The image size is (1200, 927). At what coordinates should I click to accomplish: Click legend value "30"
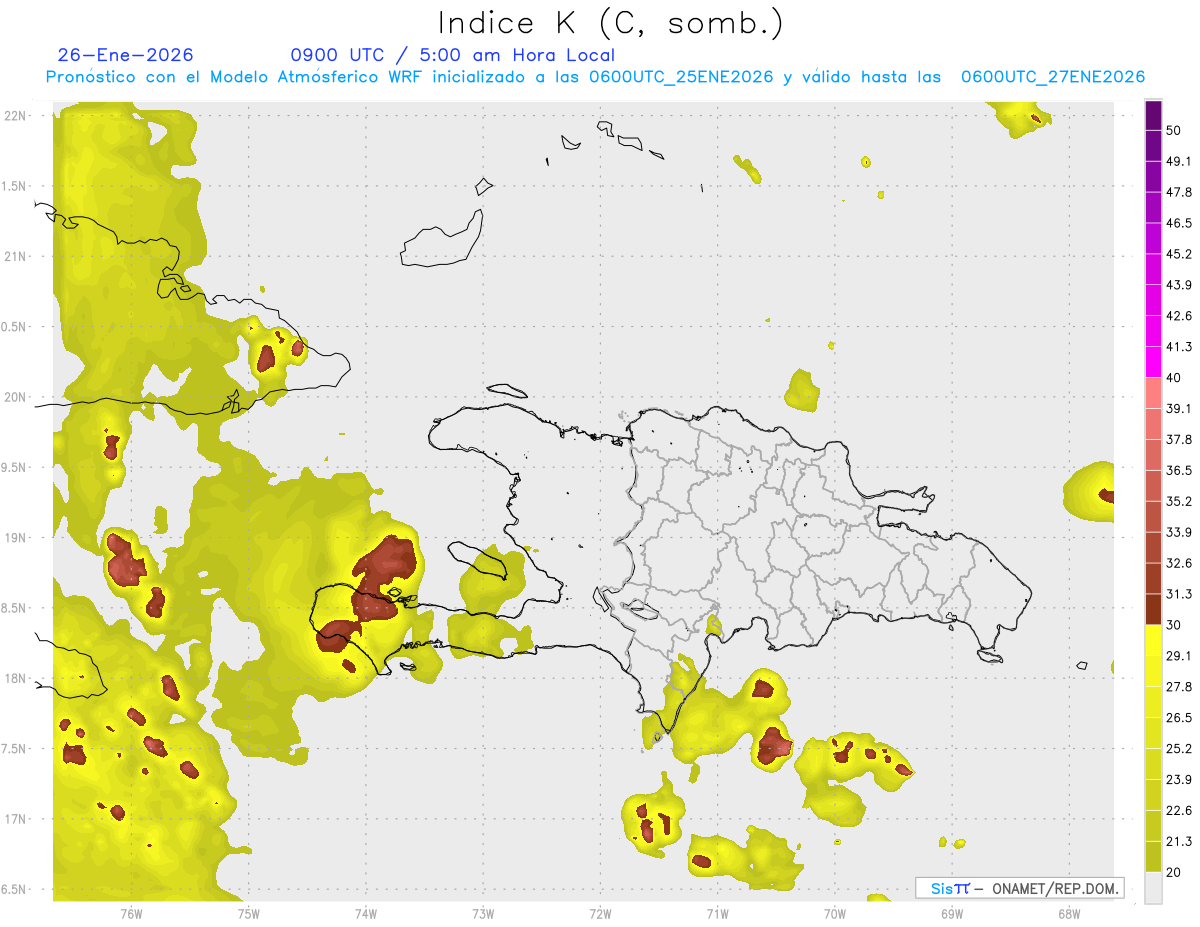click(x=1174, y=625)
